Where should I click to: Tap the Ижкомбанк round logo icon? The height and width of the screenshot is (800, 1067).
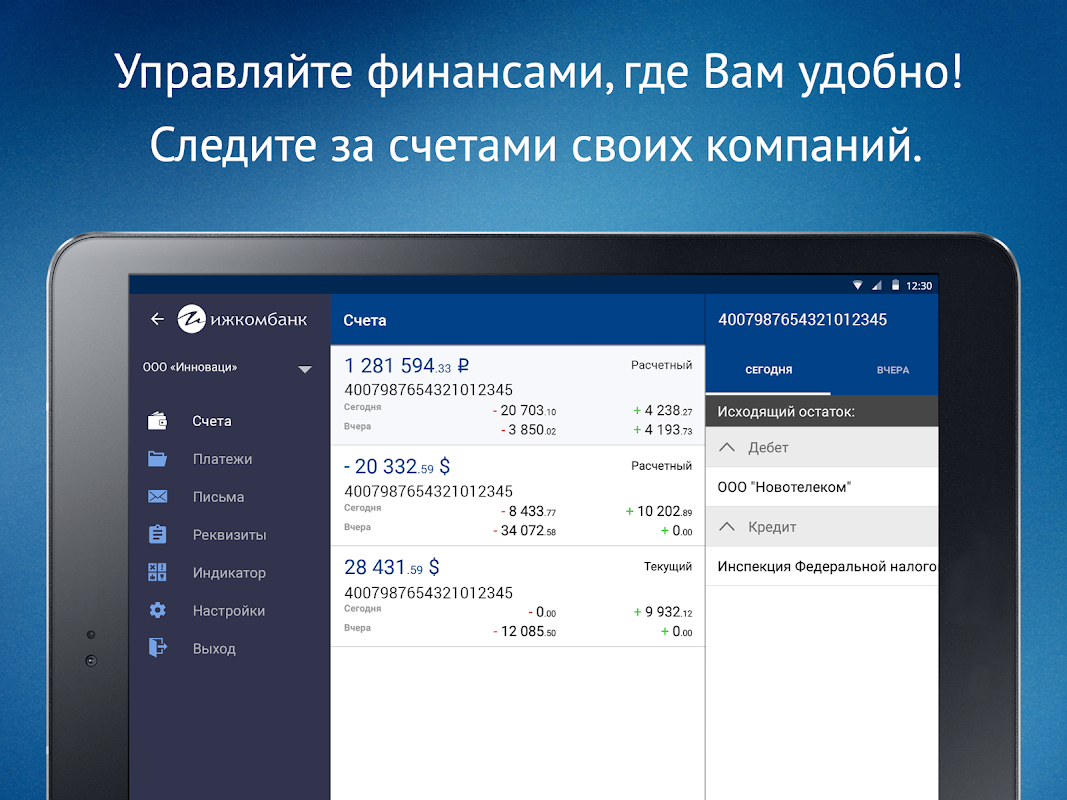coord(191,318)
